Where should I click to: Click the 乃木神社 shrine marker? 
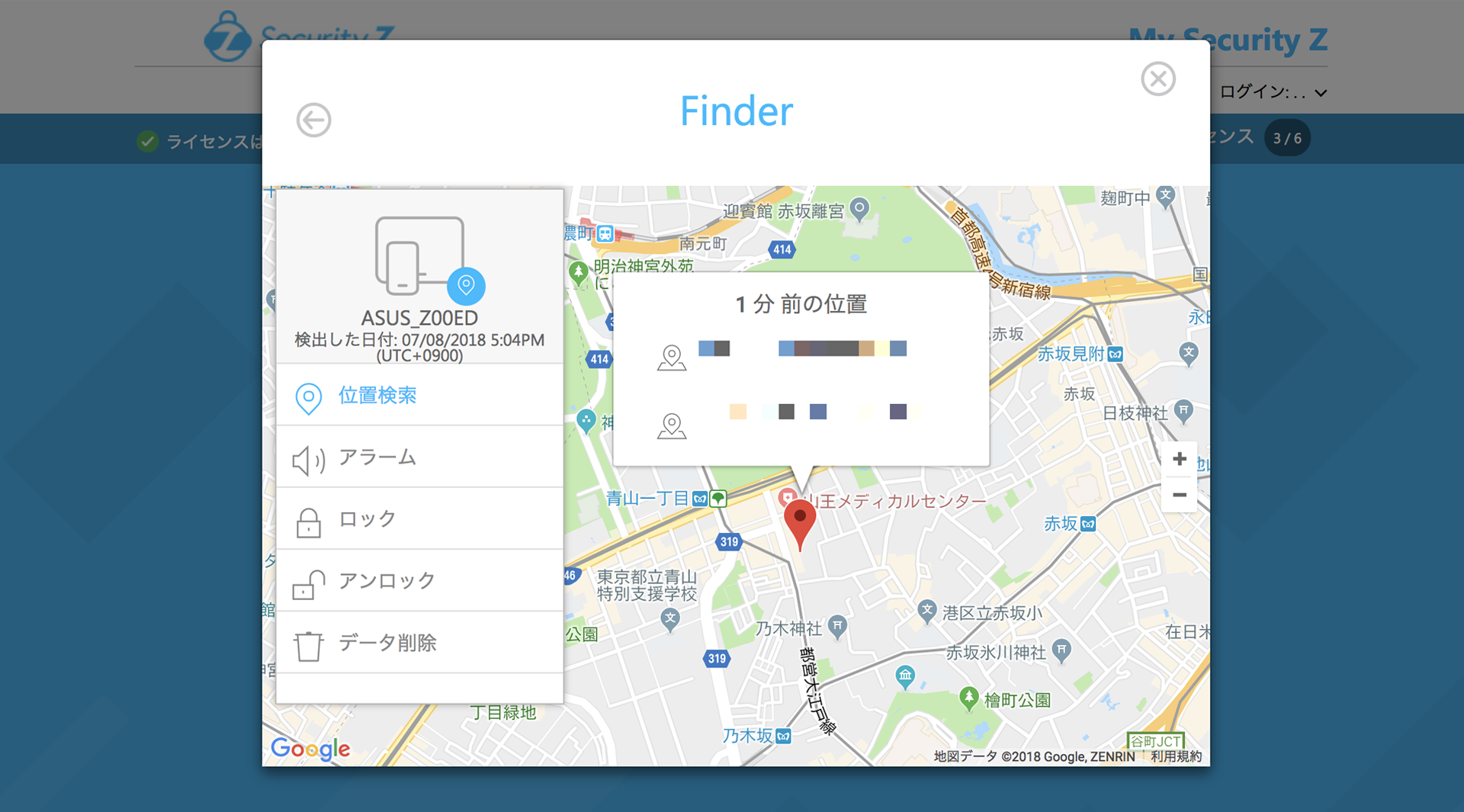837,626
